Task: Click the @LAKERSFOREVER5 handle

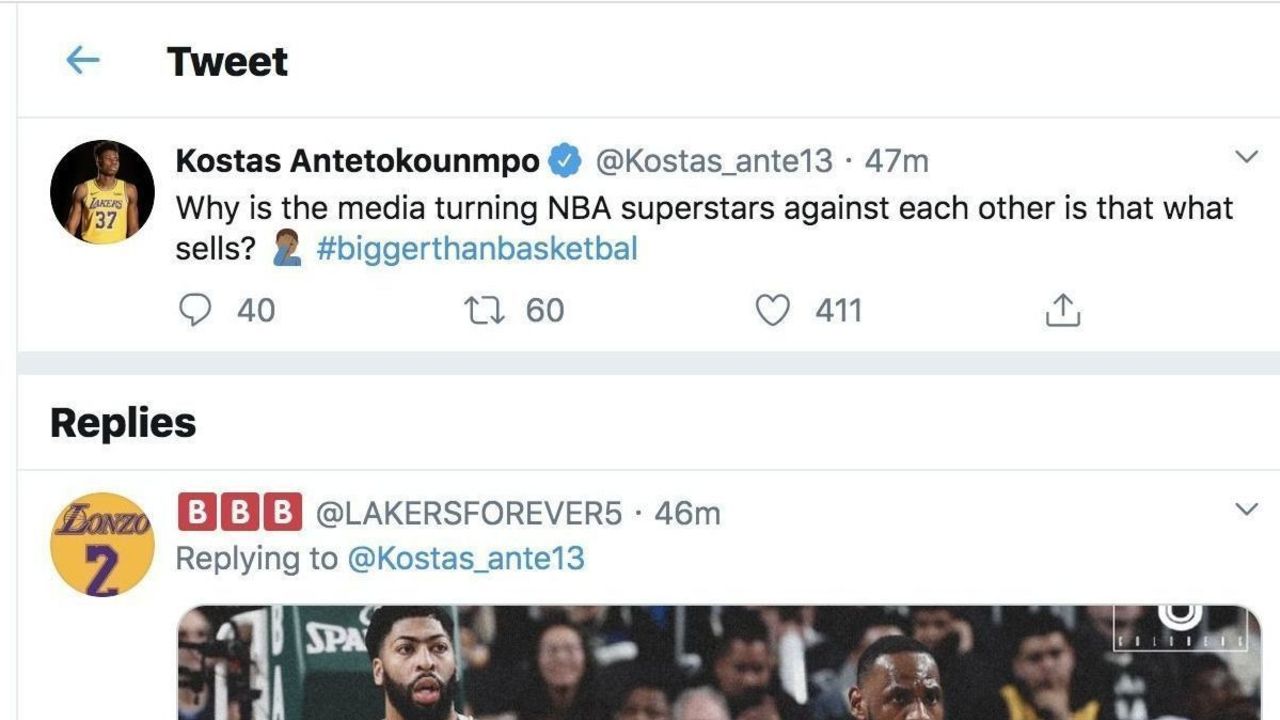Action: click(468, 513)
